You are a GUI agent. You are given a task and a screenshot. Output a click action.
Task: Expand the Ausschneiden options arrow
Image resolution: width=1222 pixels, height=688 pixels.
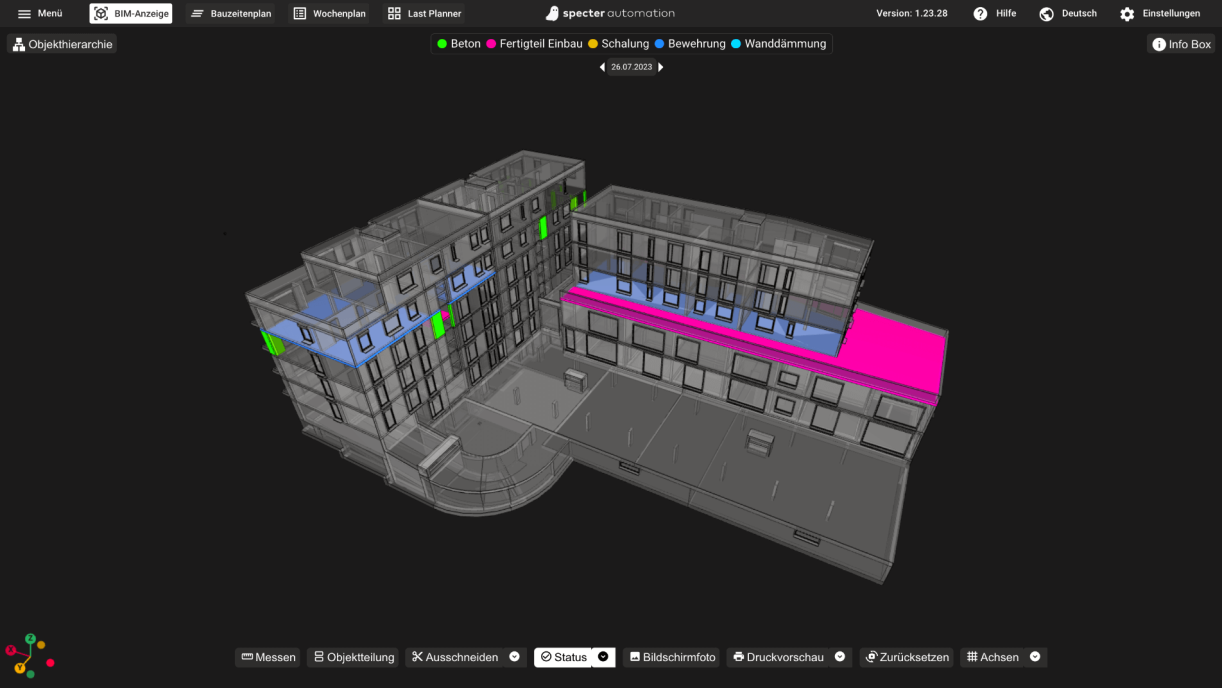(514, 657)
